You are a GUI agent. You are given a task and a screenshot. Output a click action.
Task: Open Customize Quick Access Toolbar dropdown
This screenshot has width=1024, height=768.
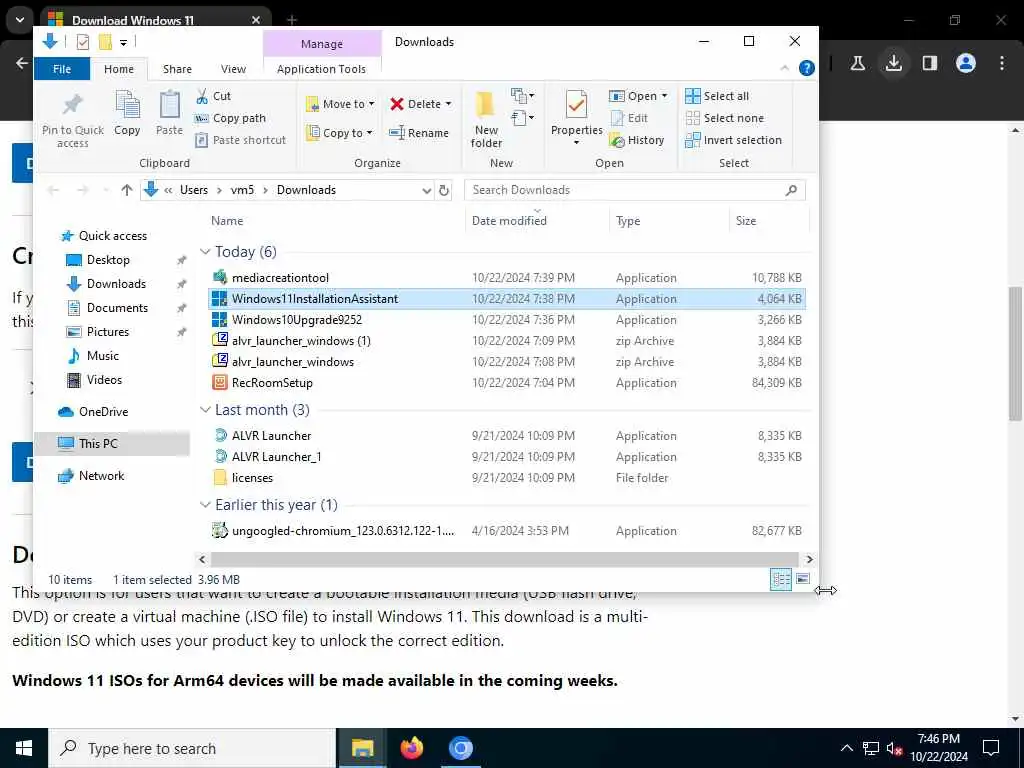tap(123, 42)
